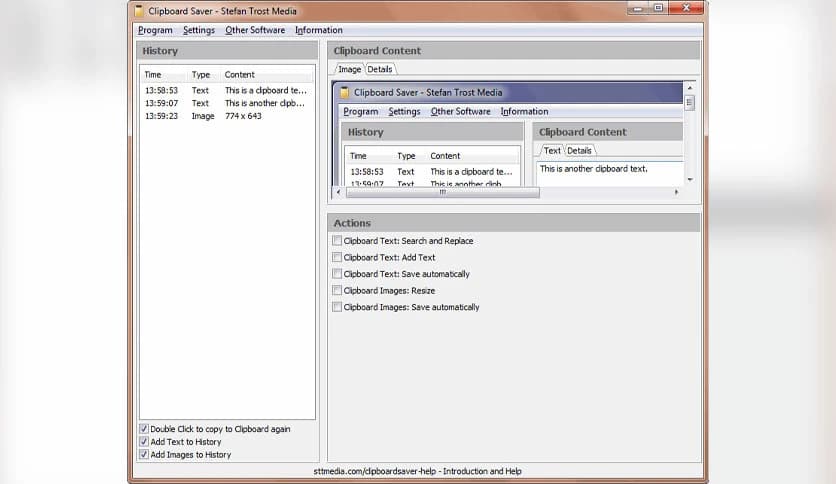
Task: Uncheck Add Images to History
Action: (x=144, y=454)
